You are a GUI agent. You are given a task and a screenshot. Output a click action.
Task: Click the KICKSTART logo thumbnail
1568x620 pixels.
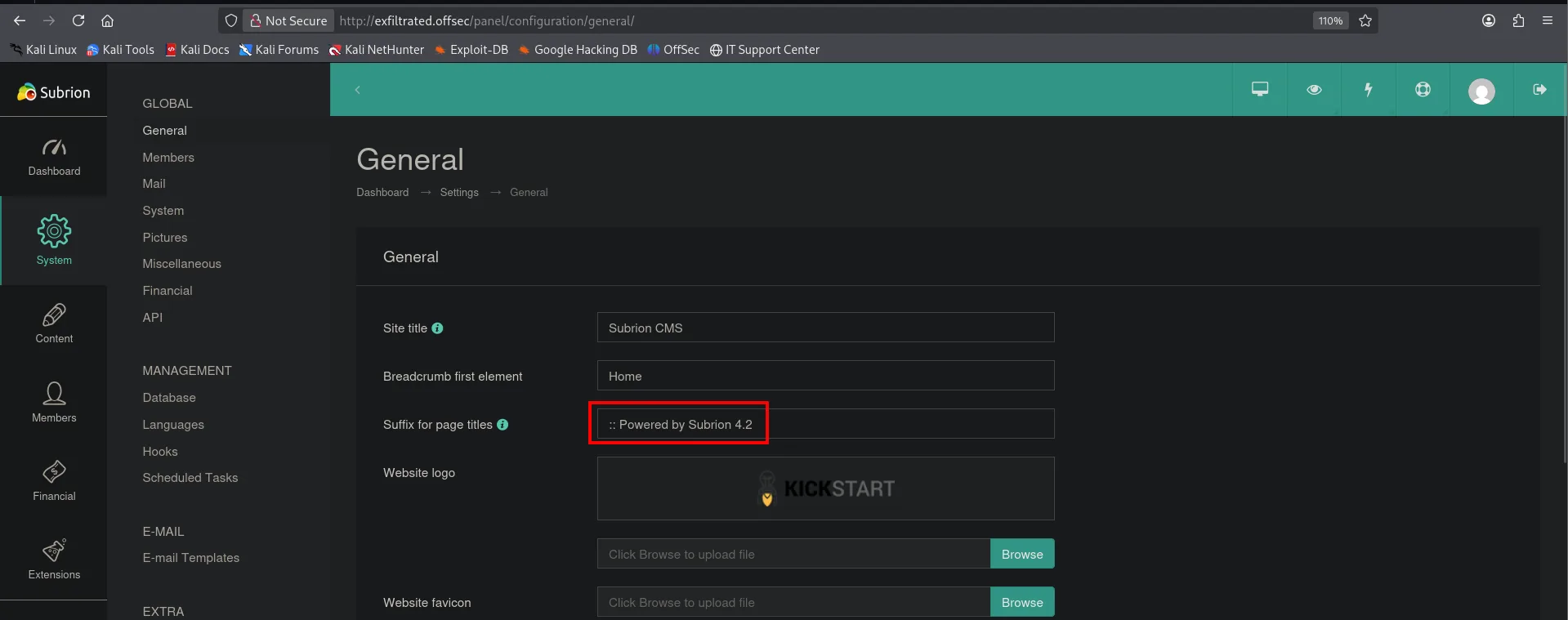(825, 488)
